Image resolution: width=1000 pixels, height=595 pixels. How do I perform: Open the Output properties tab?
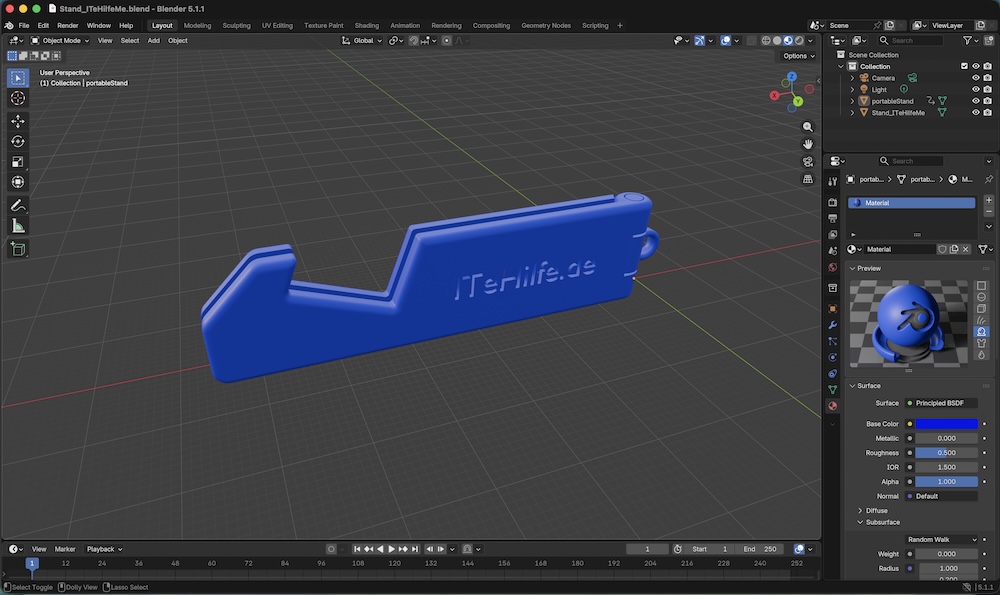click(832, 218)
